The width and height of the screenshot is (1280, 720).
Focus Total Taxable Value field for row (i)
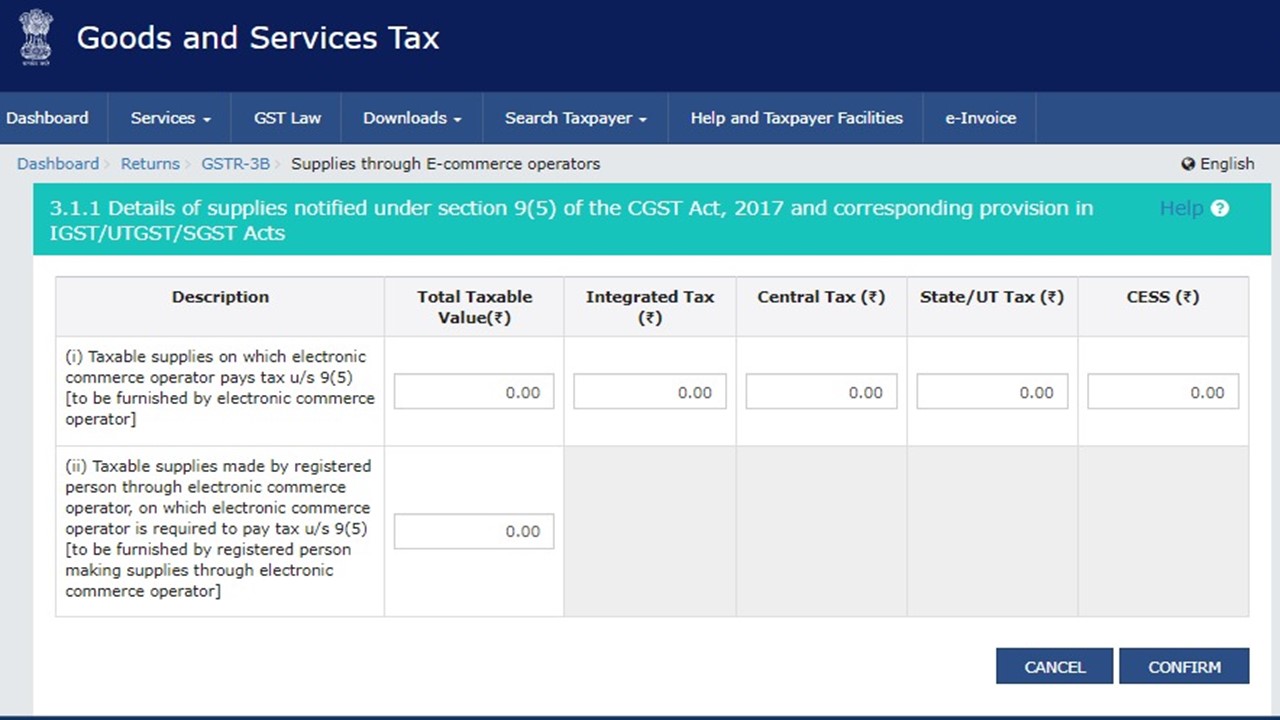tap(474, 392)
